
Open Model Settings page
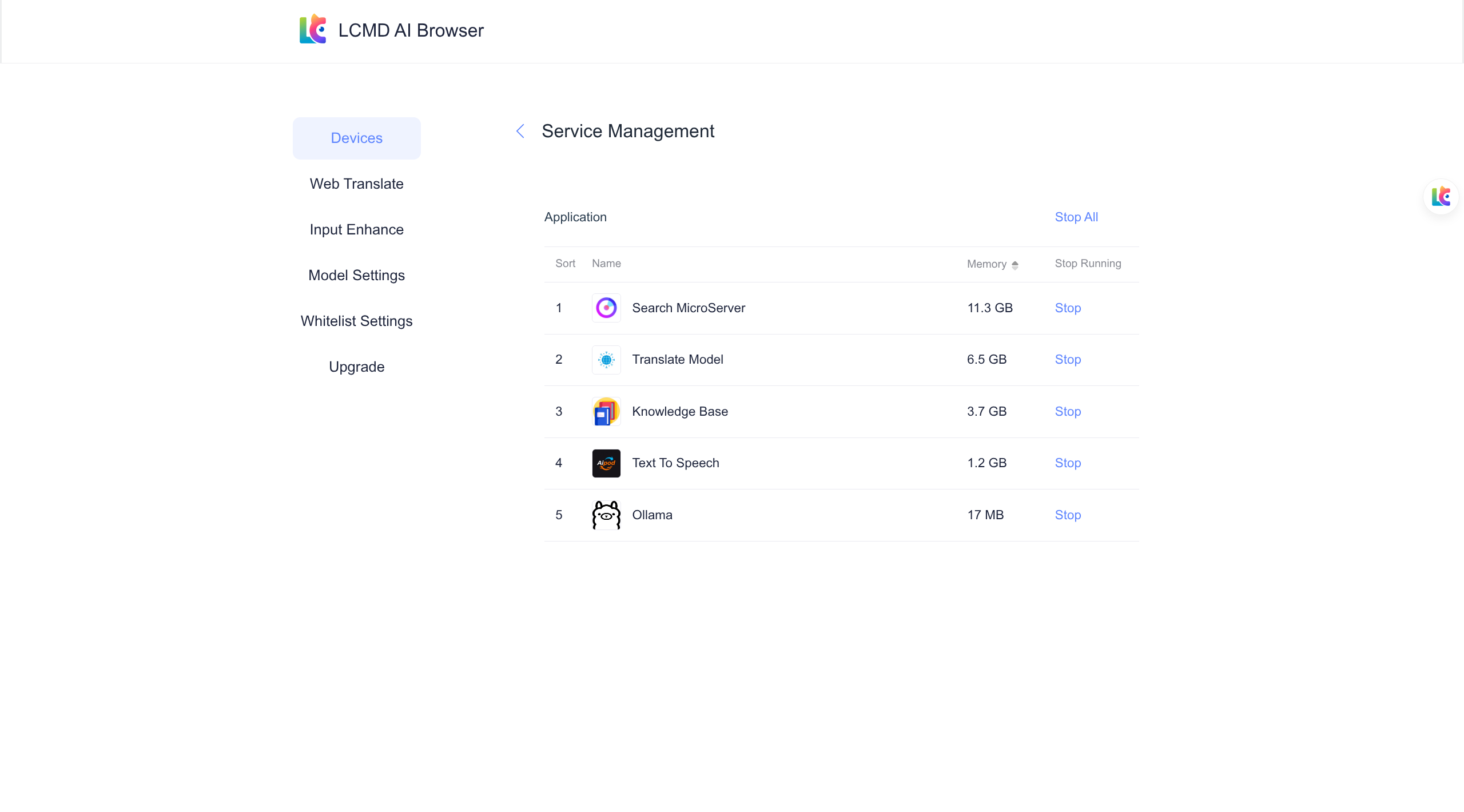click(x=357, y=276)
